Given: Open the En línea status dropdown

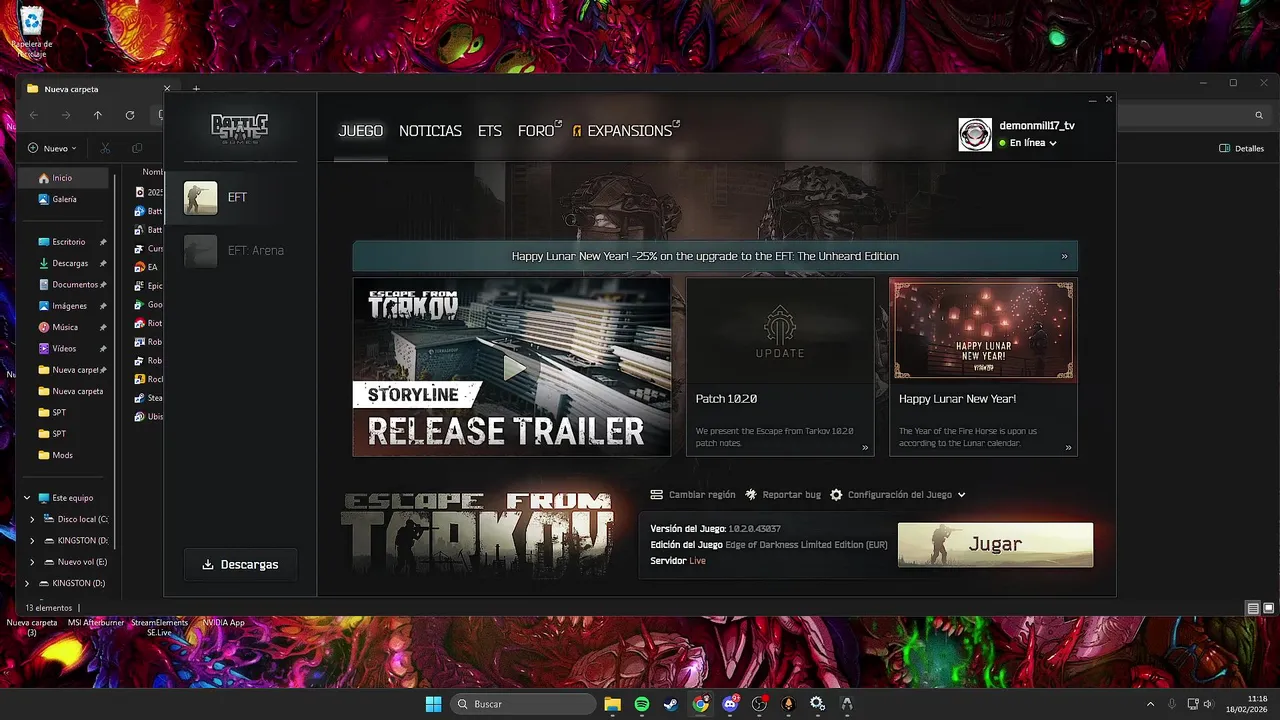Looking at the screenshot, I should (x=1028, y=143).
